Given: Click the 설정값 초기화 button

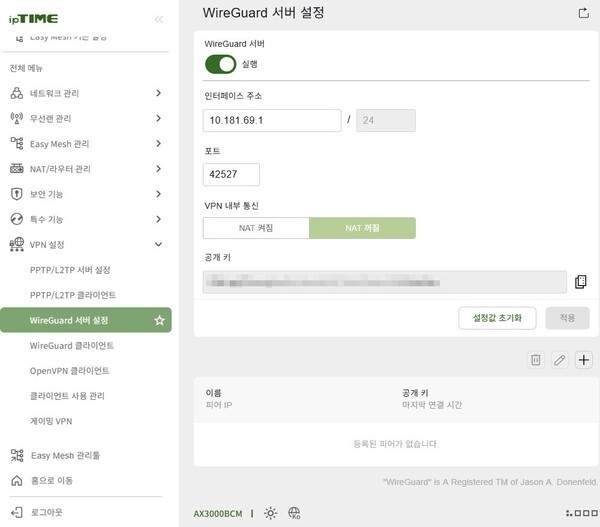Looking at the screenshot, I should [x=497, y=318].
